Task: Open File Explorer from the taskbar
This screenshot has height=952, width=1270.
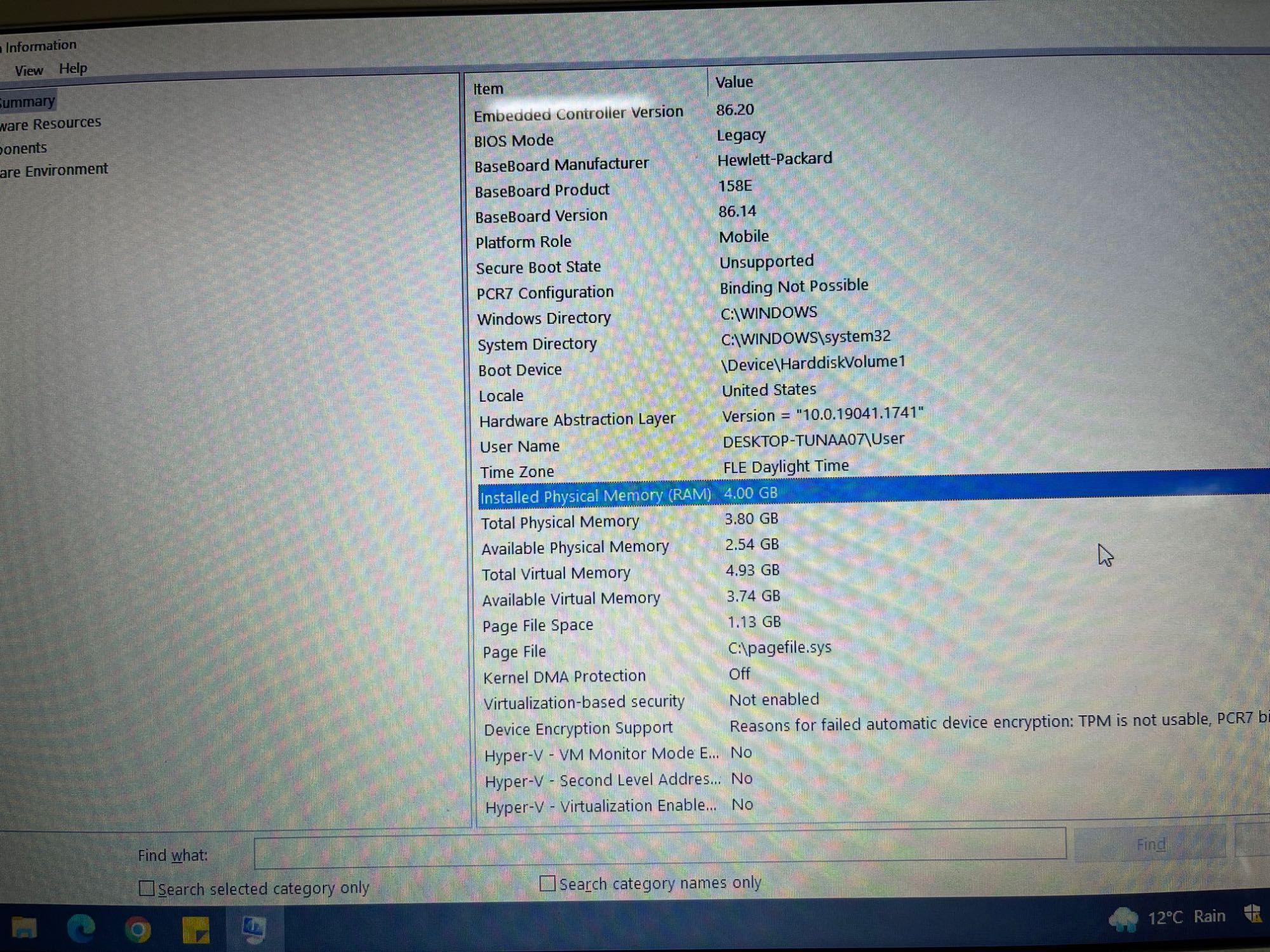Action: pos(24,928)
